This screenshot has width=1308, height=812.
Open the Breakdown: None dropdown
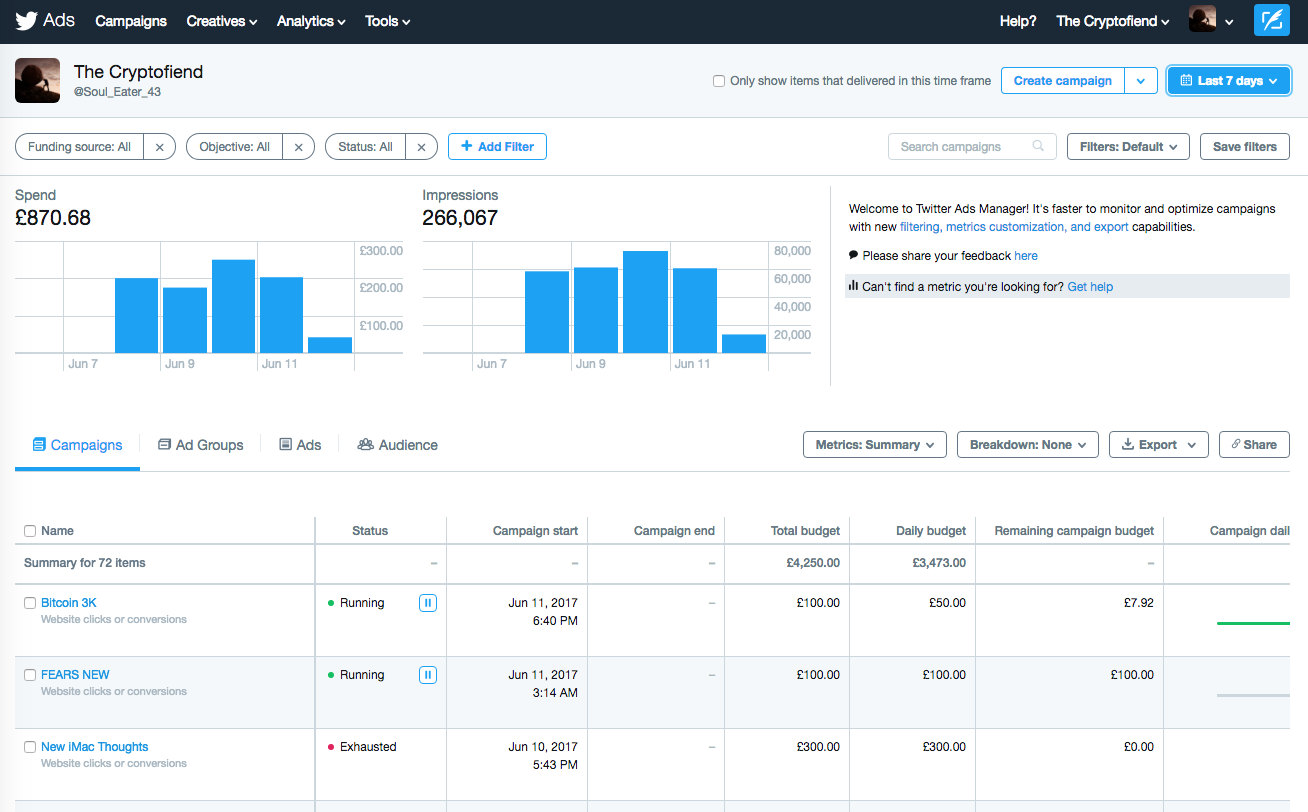1028,445
